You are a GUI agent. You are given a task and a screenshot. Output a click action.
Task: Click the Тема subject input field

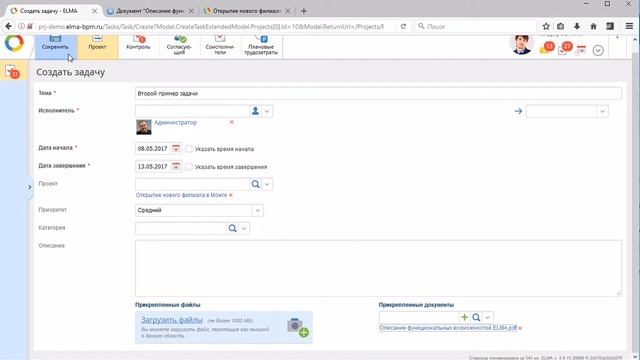378,93
